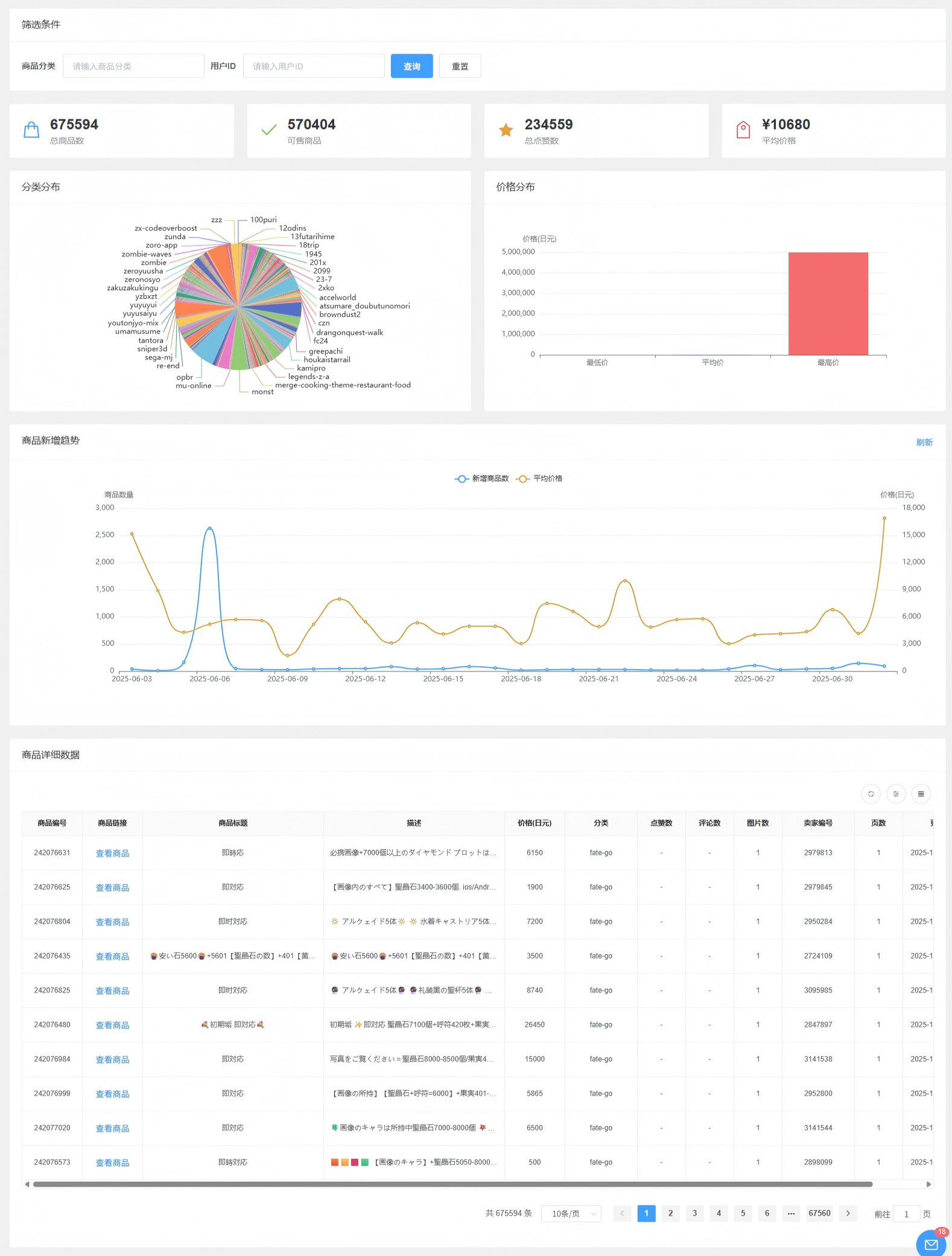The height and width of the screenshot is (1256, 952).
Task: Click the shopping bag icon for 总商品数
Action: coord(31,130)
